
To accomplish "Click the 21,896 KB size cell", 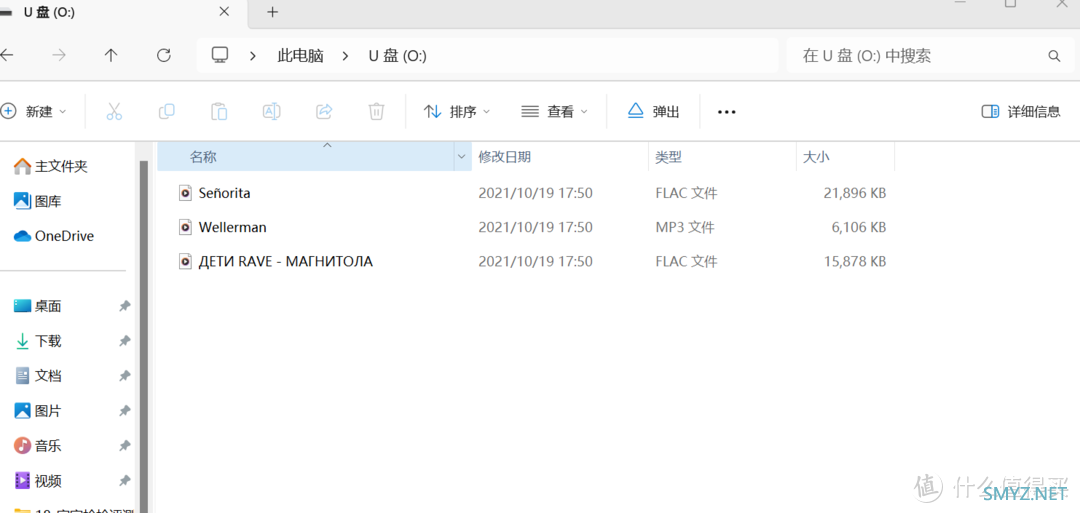I will pos(855,193).
